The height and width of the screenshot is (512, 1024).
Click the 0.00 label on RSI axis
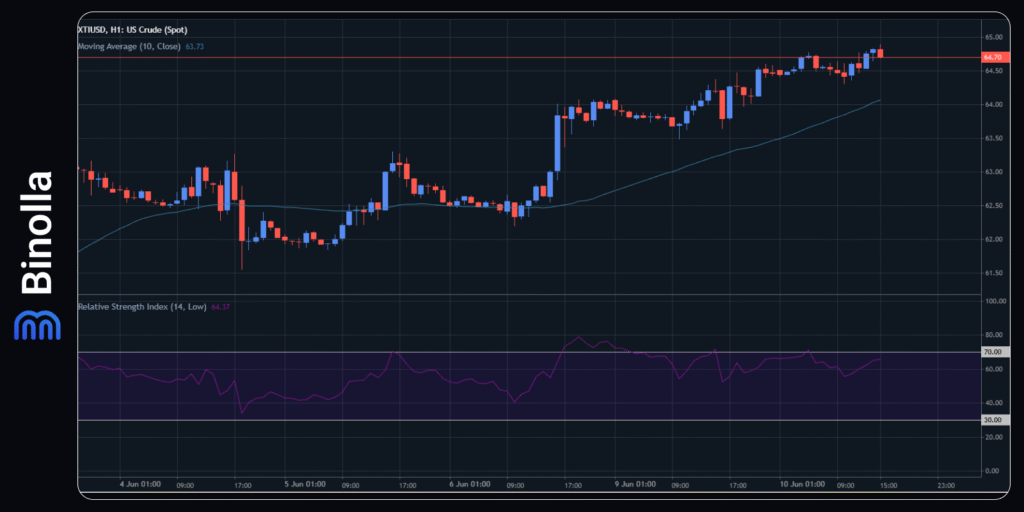(992, 470)
